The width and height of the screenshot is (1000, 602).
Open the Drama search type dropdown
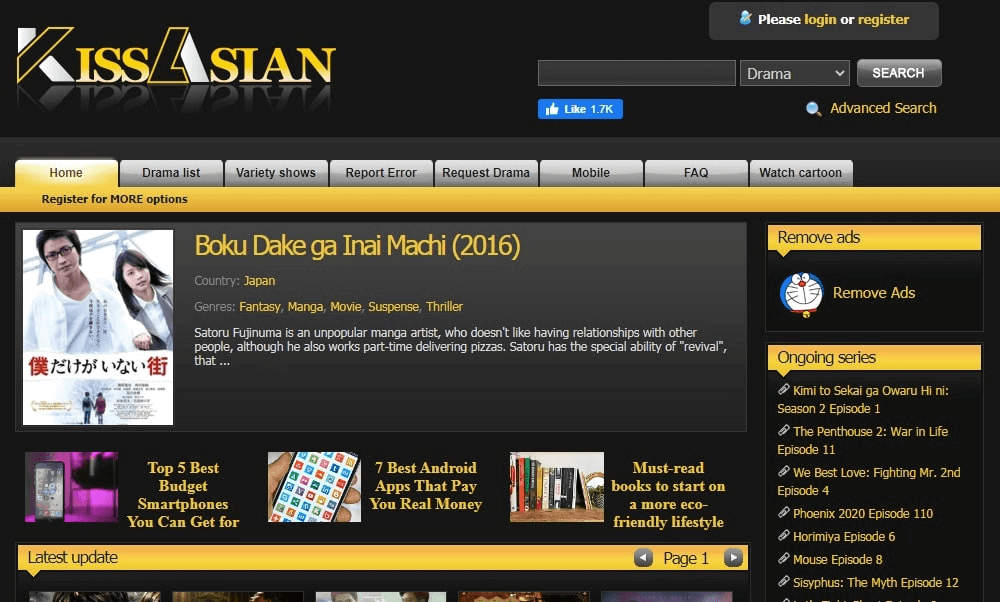point(795,73)
